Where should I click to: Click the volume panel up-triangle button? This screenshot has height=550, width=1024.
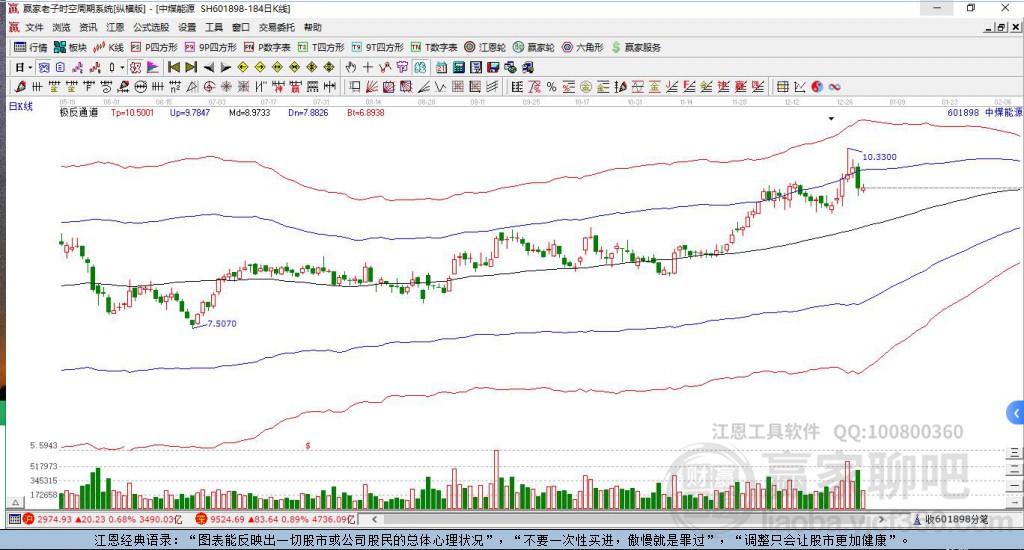point(16,502)
